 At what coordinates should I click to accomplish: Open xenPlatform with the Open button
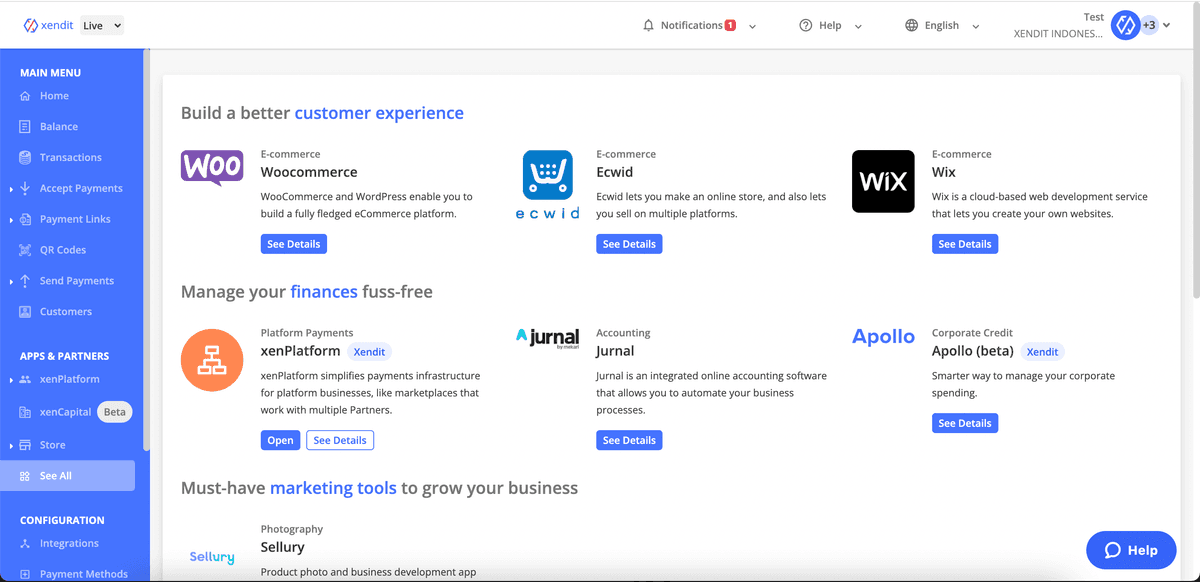click(x=281, y=440)
